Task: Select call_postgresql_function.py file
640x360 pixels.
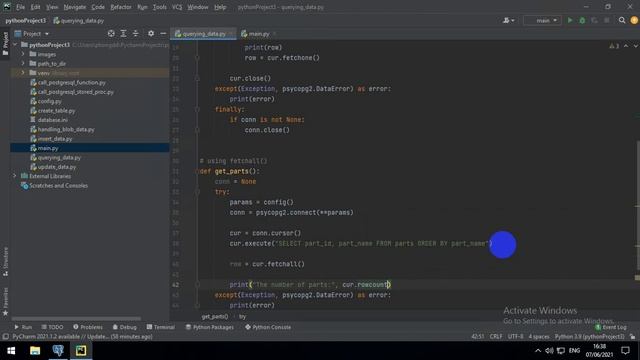Action: pyautogui.click(x=71, y=82)
